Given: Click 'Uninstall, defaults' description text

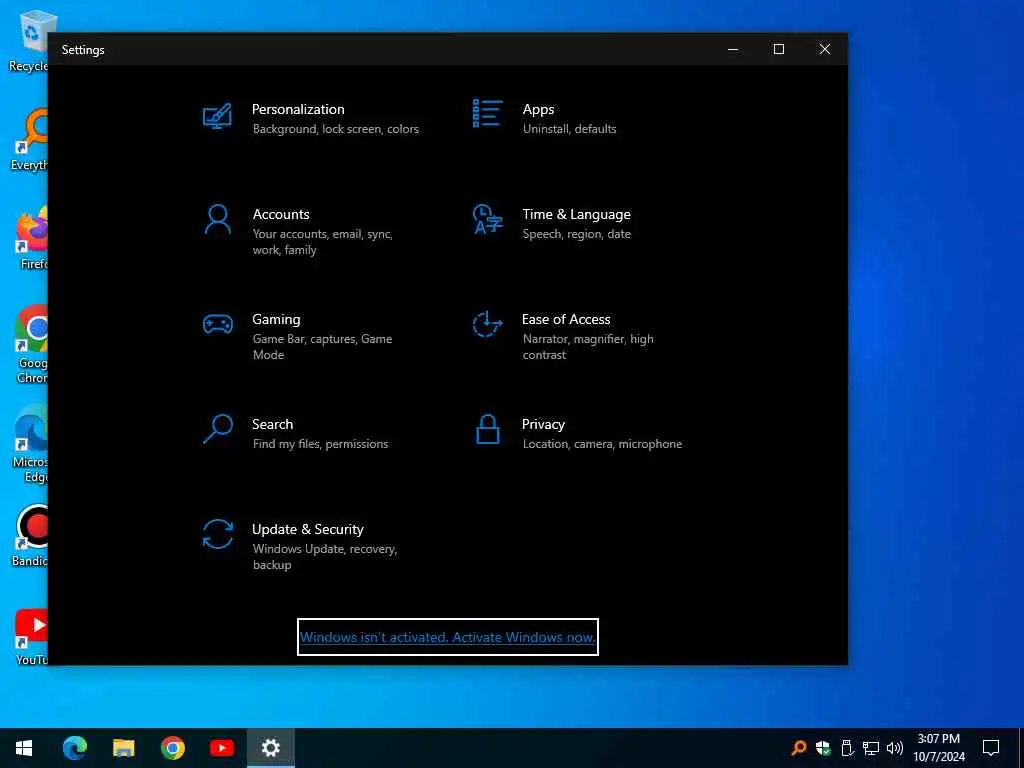Looking at the screenshot, I should pyautogui.click(x=569, y=129).
